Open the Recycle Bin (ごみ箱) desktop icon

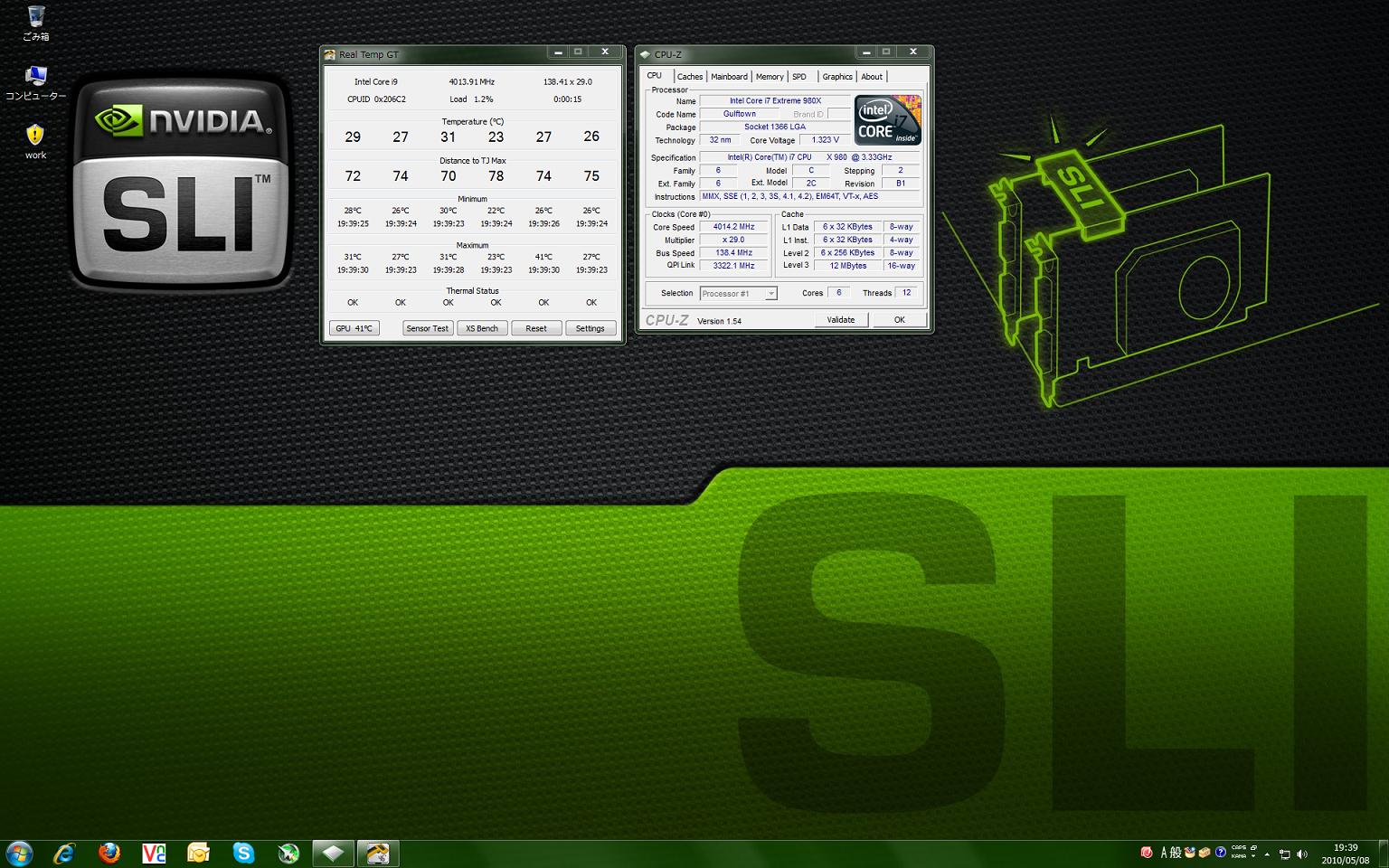(x=36, y=24)
